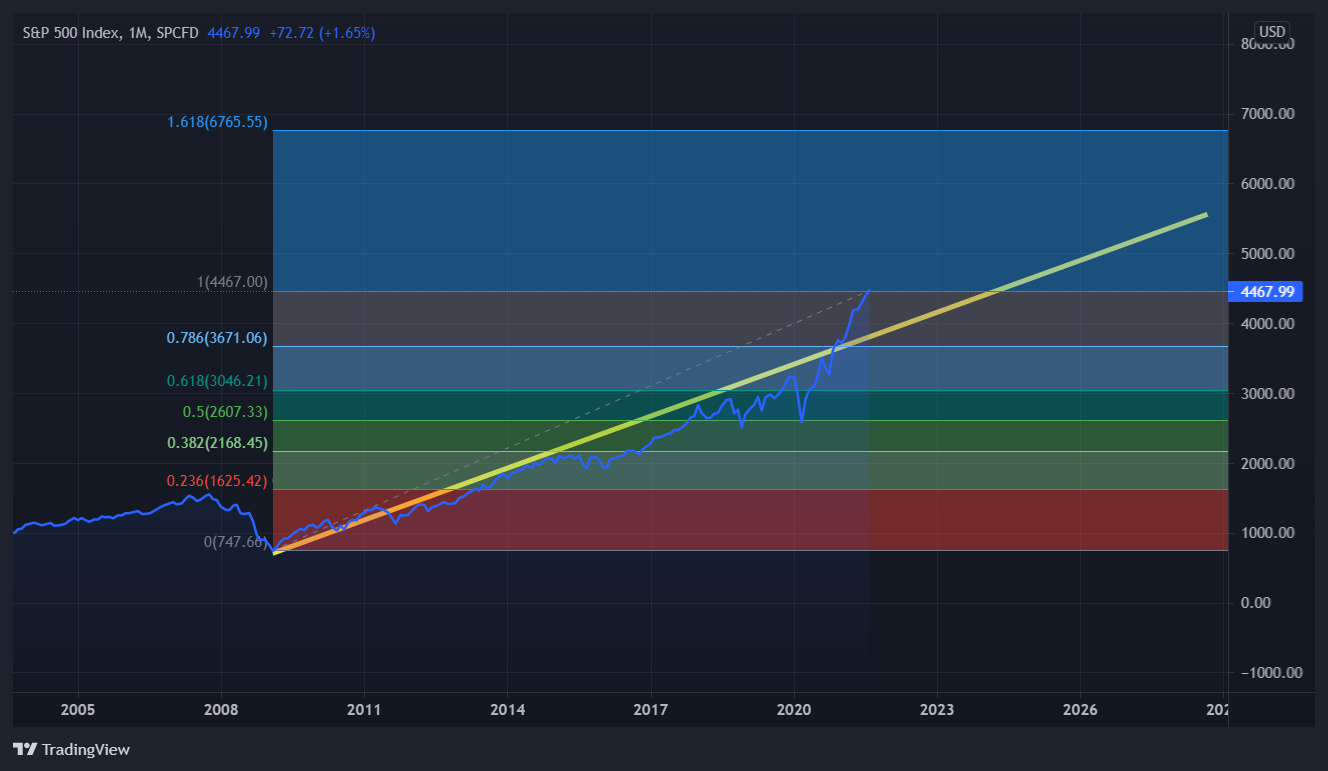
Task: Click the SPCFD exchange label
Action: (x=178, y=33)
